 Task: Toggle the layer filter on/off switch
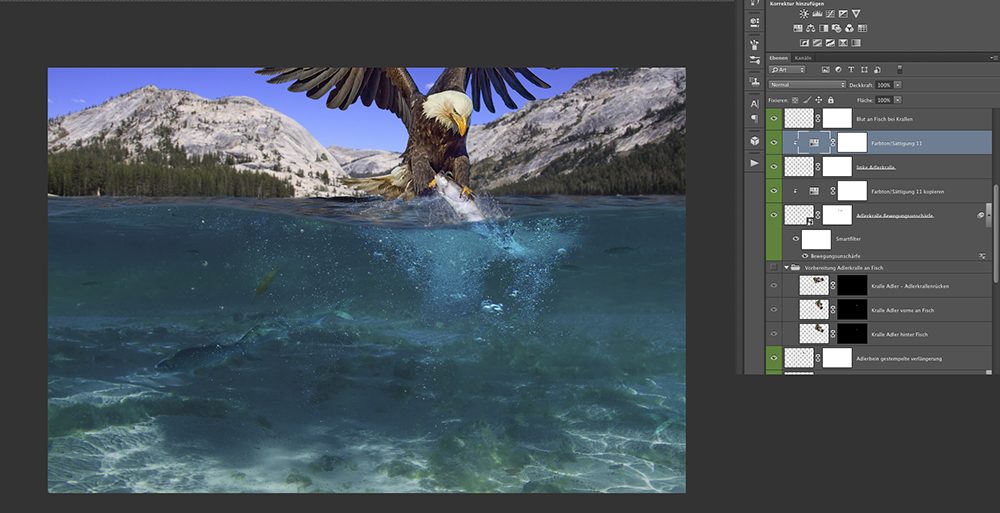coord(899,70)
